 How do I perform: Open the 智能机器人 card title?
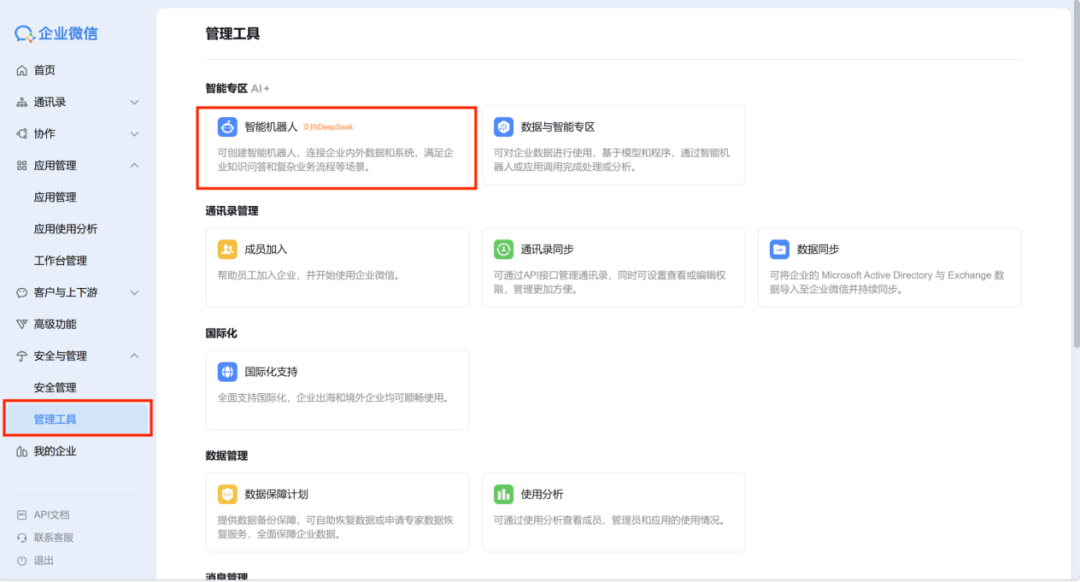click(271, 127)
